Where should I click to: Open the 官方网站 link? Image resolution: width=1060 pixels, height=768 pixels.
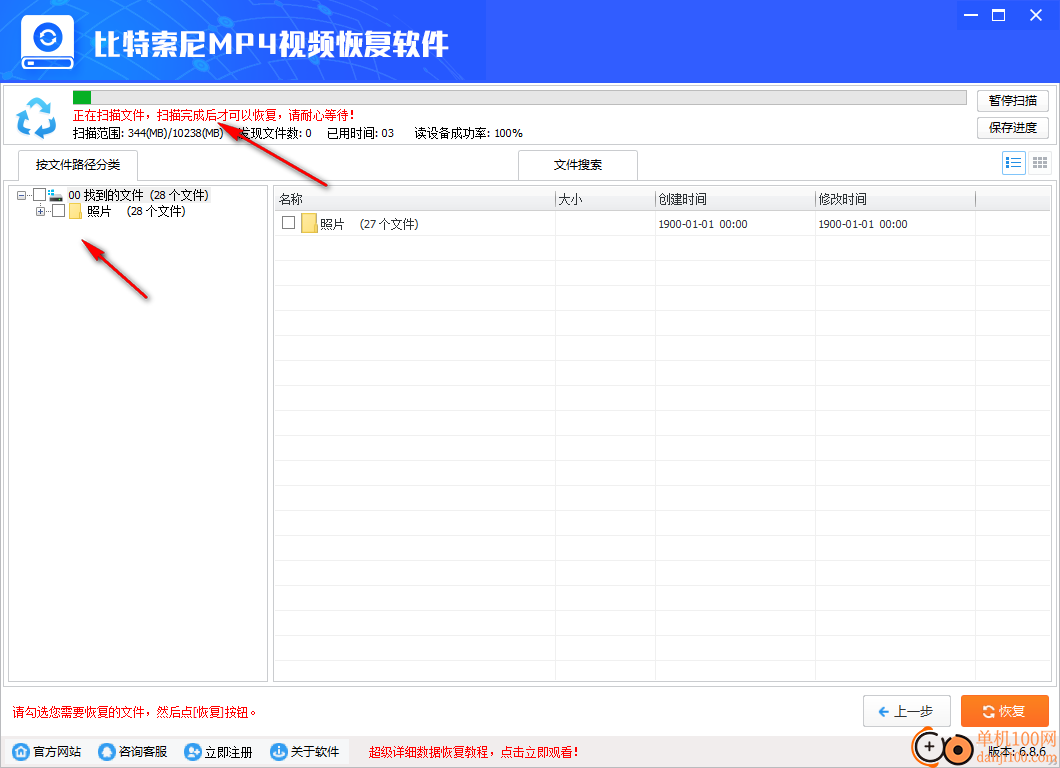coord(57,752)
